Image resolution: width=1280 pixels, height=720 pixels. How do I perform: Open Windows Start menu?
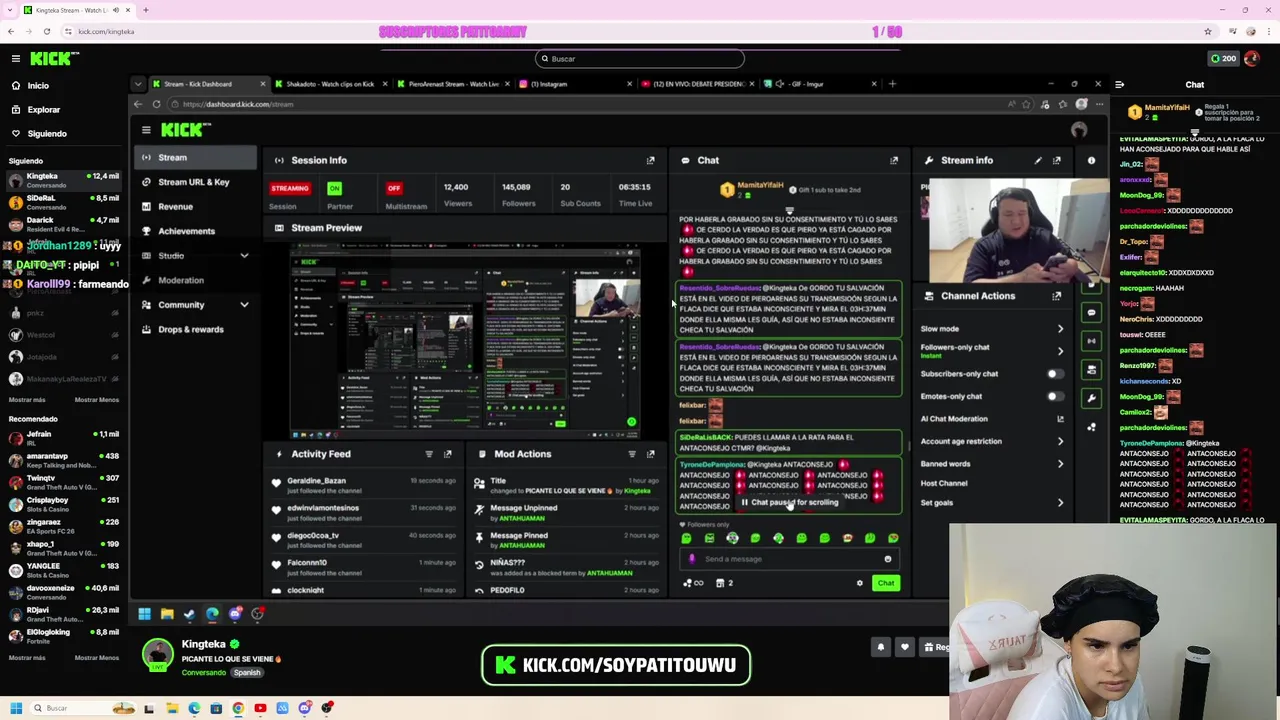click(x=16, y=708)
